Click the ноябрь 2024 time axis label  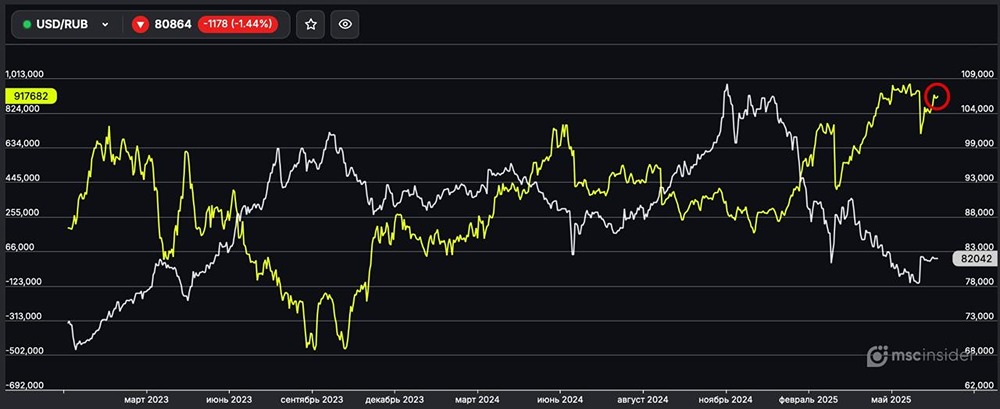click(725, 399)
